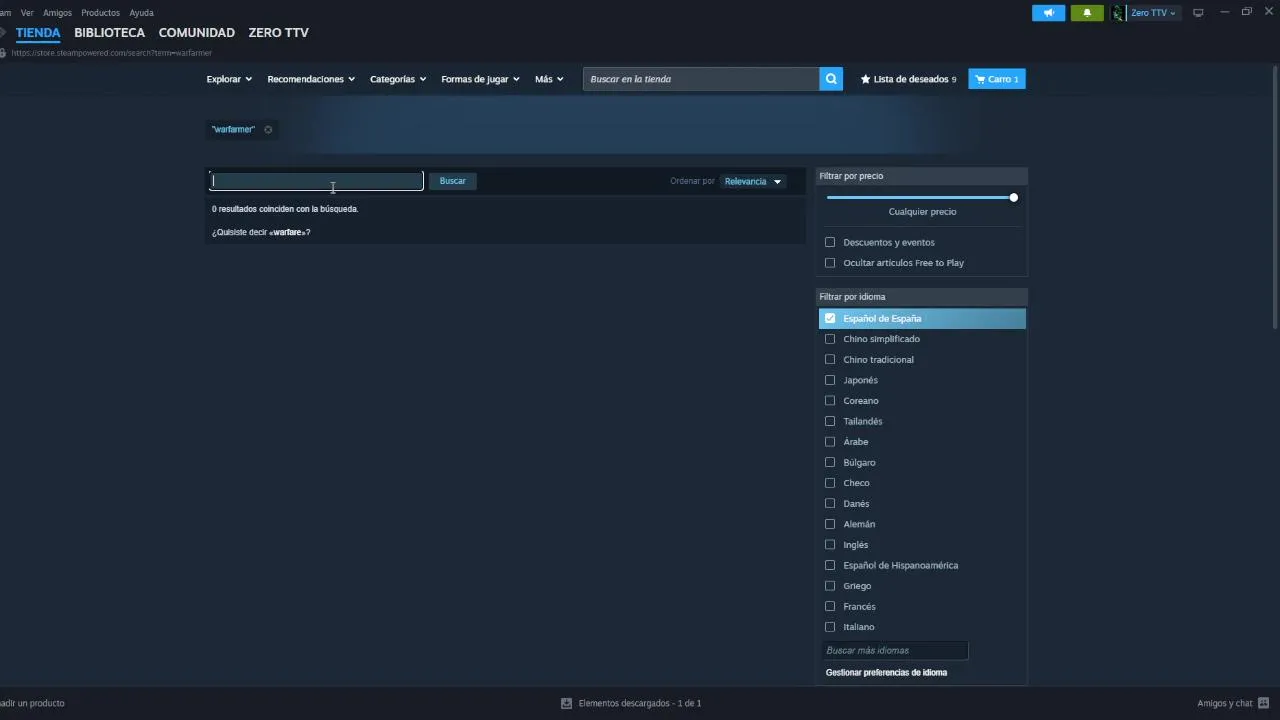Check the Coreano language filter
The image size is (1280, 720).
coord(830,401)
